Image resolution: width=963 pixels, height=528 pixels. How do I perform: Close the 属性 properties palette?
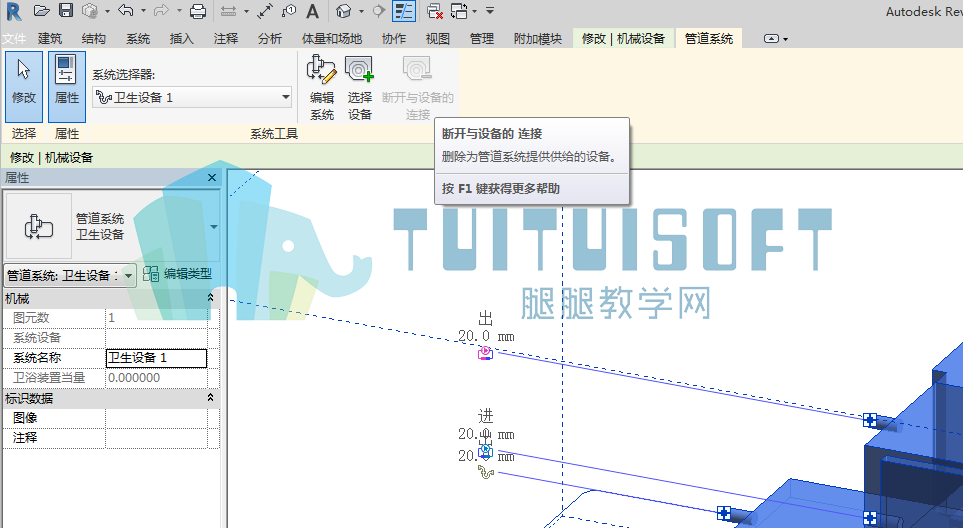212,177
